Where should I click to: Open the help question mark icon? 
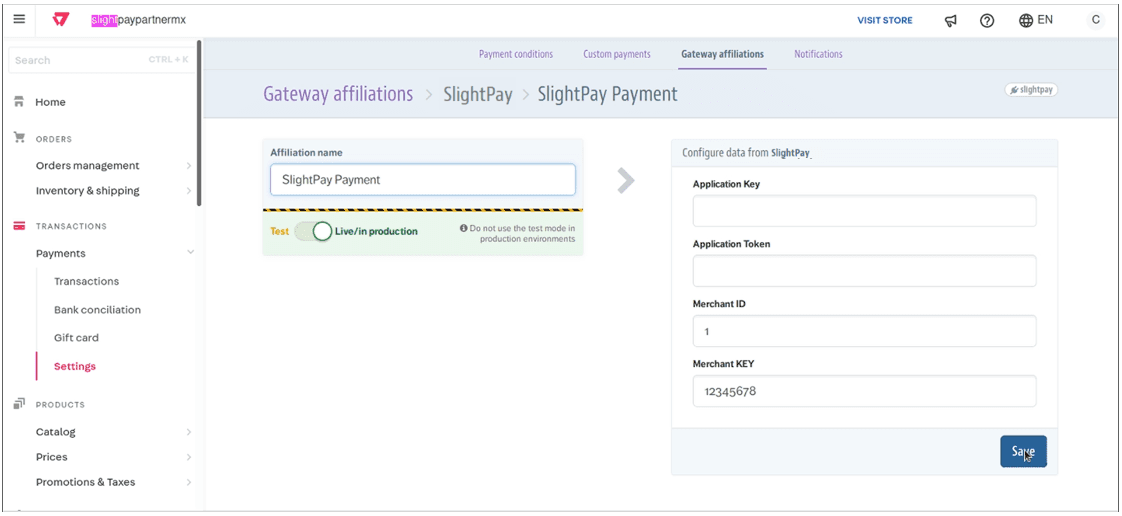pos(987,21)
